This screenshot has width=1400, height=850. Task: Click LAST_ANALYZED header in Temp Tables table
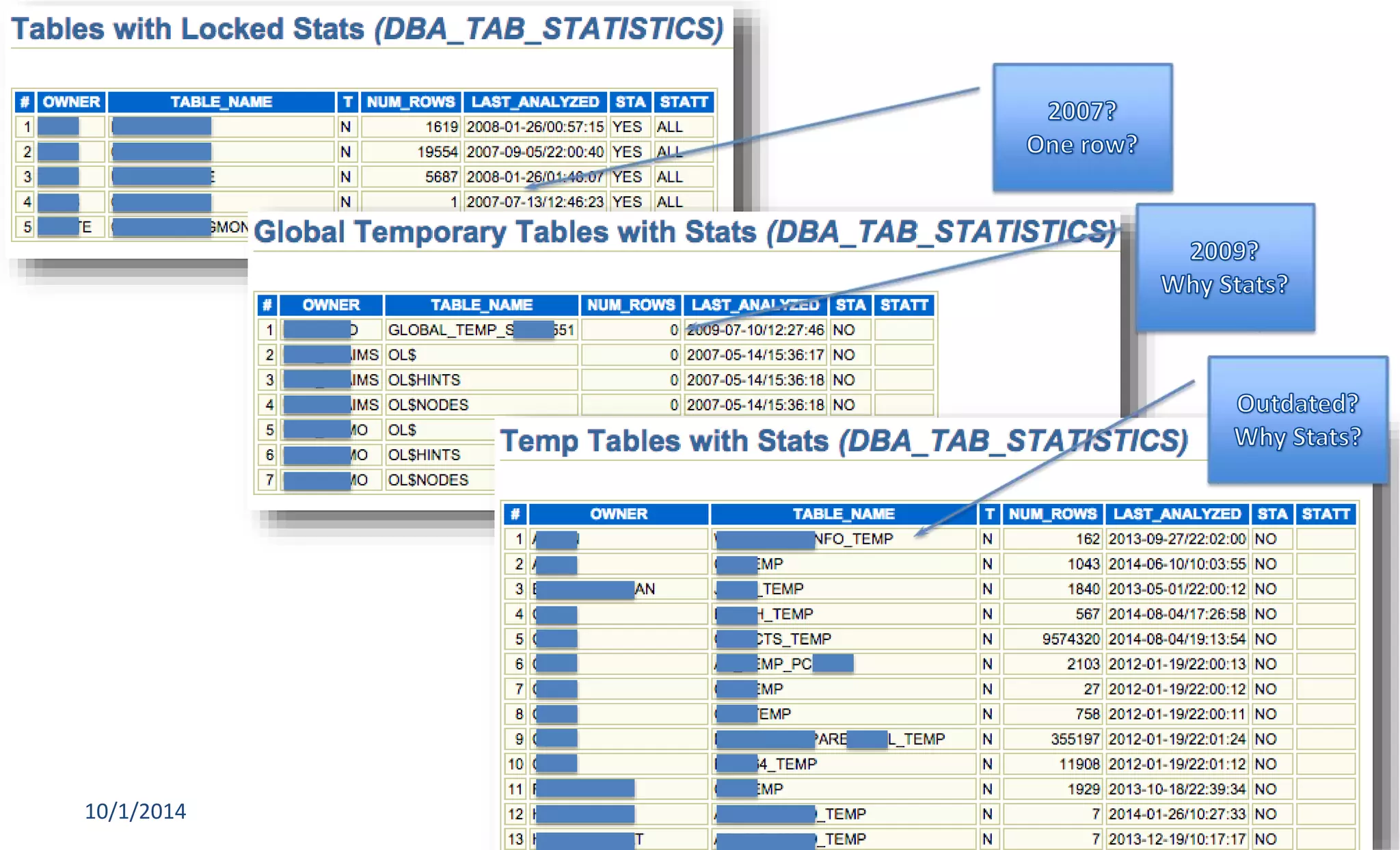click(x=1176, y=514)
